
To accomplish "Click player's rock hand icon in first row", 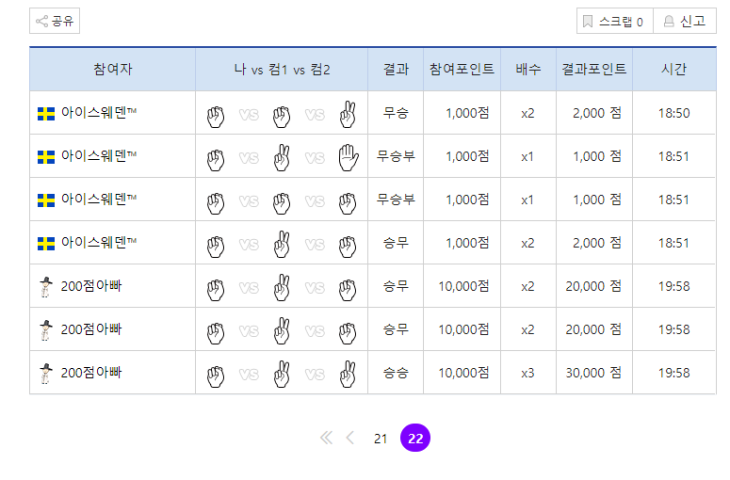I will coord(215,114).
